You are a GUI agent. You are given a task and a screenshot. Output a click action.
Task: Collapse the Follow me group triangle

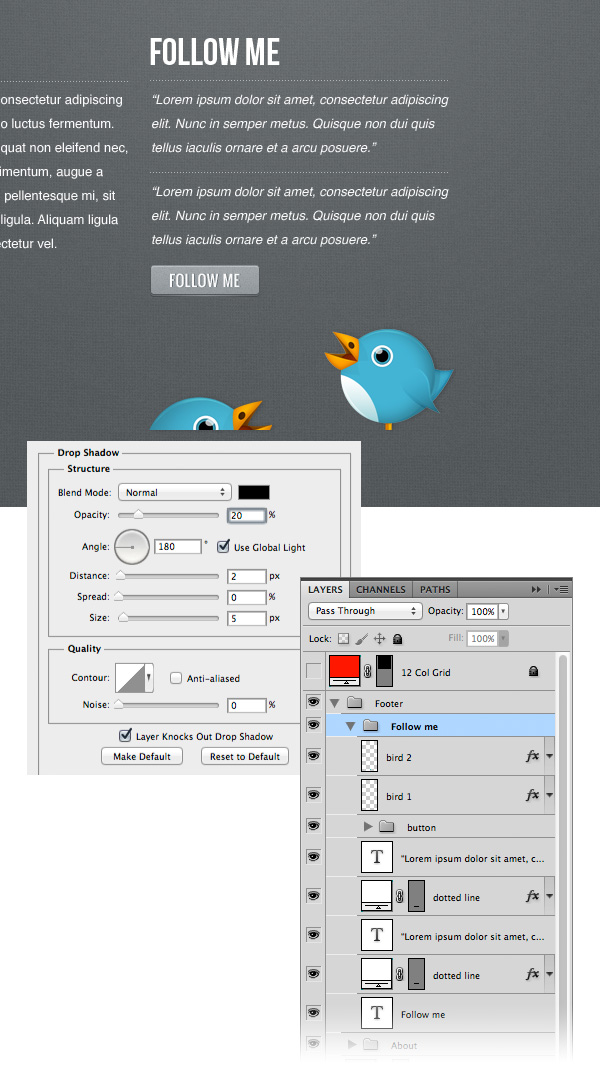[x=351, y=727]
